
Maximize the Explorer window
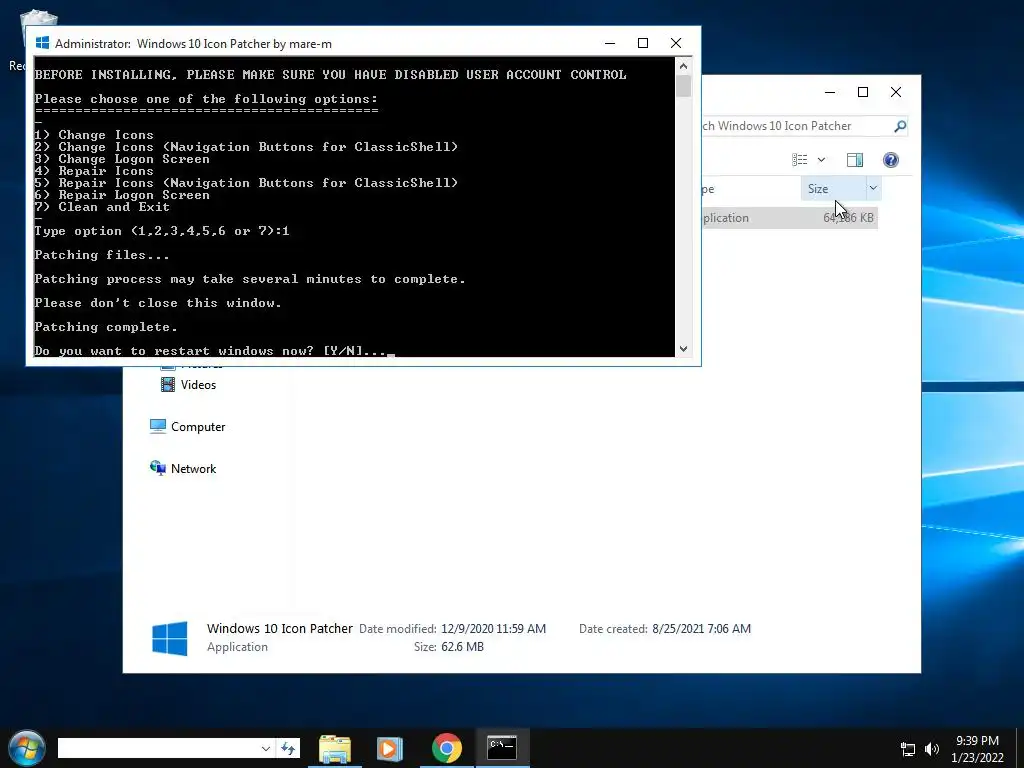coord(863,92)
